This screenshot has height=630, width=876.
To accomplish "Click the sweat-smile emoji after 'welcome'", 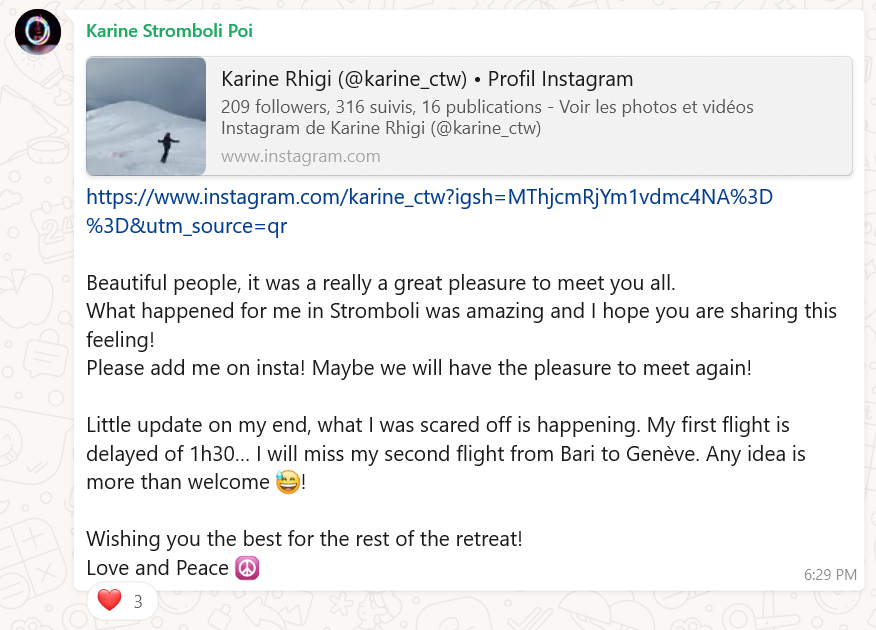I will [x=288, y=483].
